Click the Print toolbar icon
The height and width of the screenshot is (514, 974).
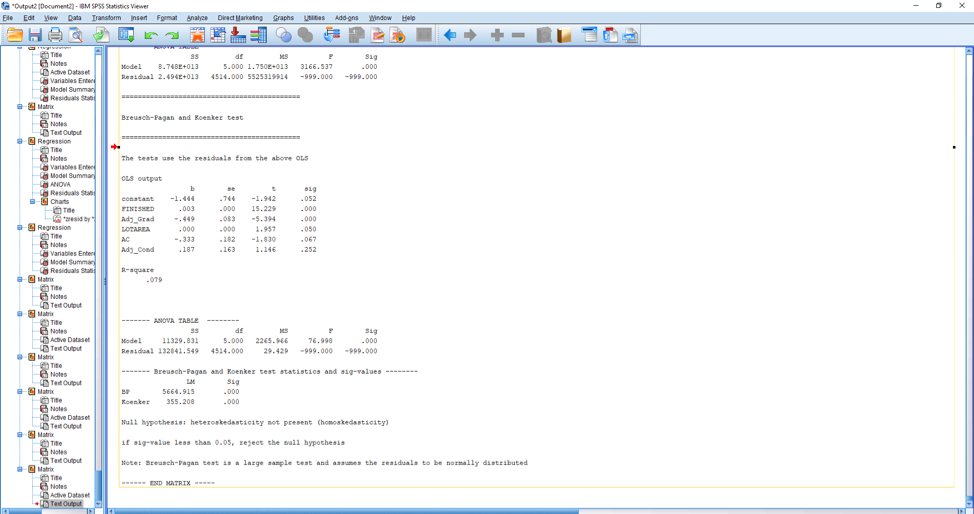(x=55, y=35)
